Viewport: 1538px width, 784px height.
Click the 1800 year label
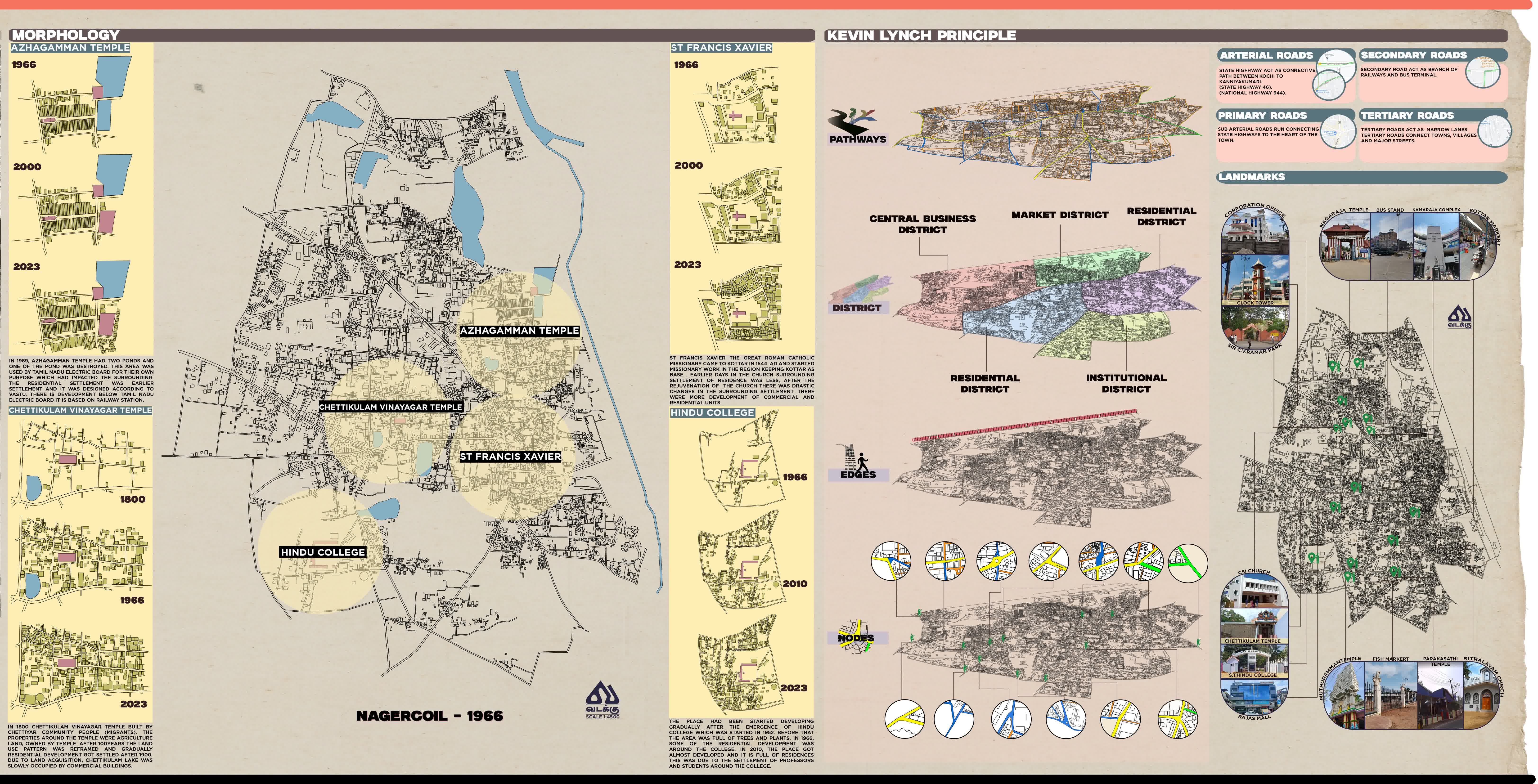pos(133,499)
